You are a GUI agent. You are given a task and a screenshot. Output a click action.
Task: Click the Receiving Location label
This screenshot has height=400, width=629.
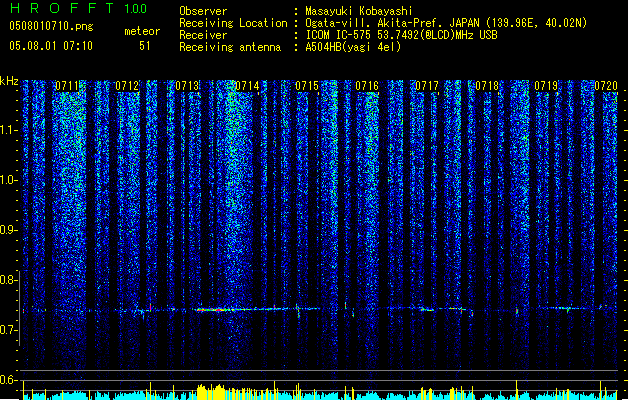click(x=233, y=23)
